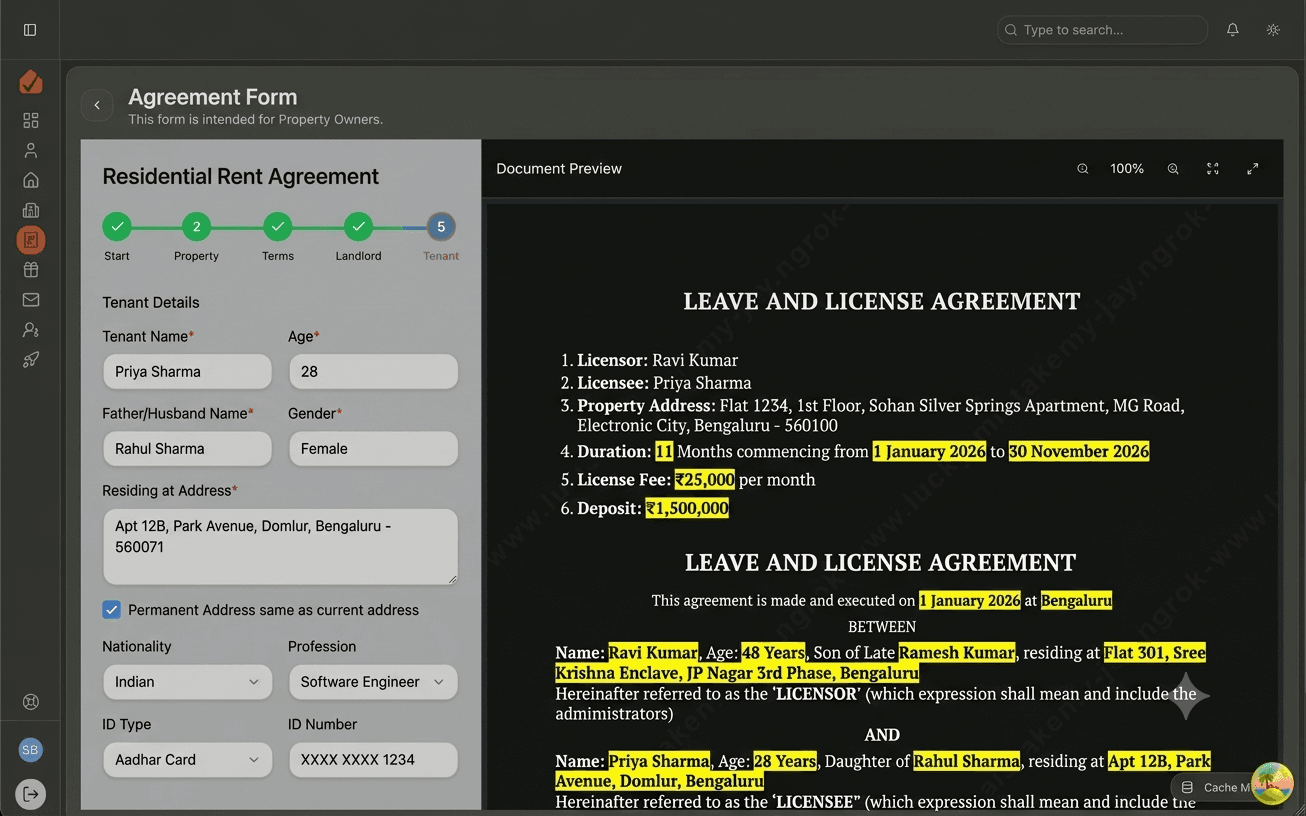Image resolution: width=1306 pixels, height=816 pixels.
Task: Click the Tenant Name field
Action: point(187,372)
